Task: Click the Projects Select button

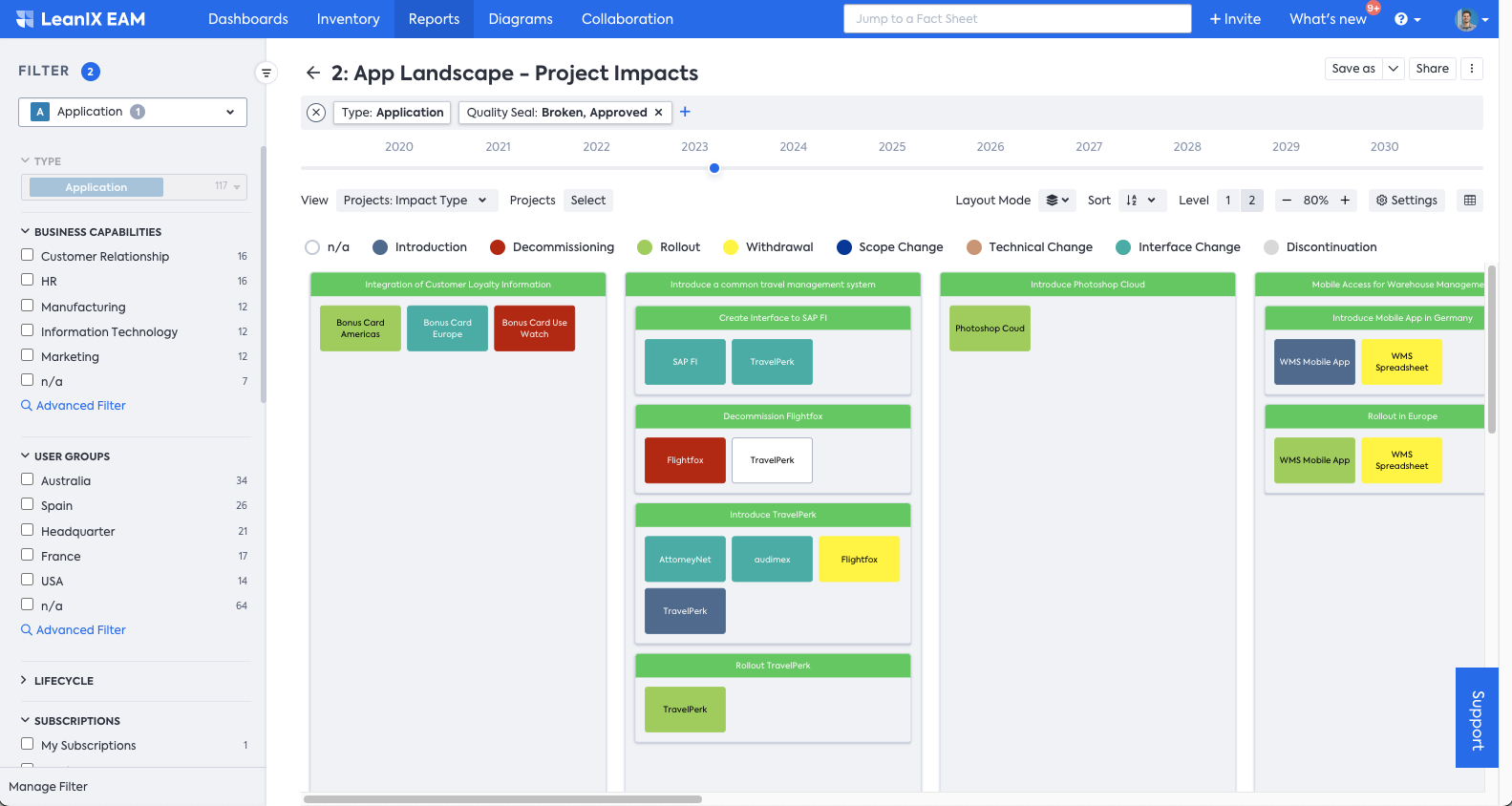Action: click(x=588, y=201)
